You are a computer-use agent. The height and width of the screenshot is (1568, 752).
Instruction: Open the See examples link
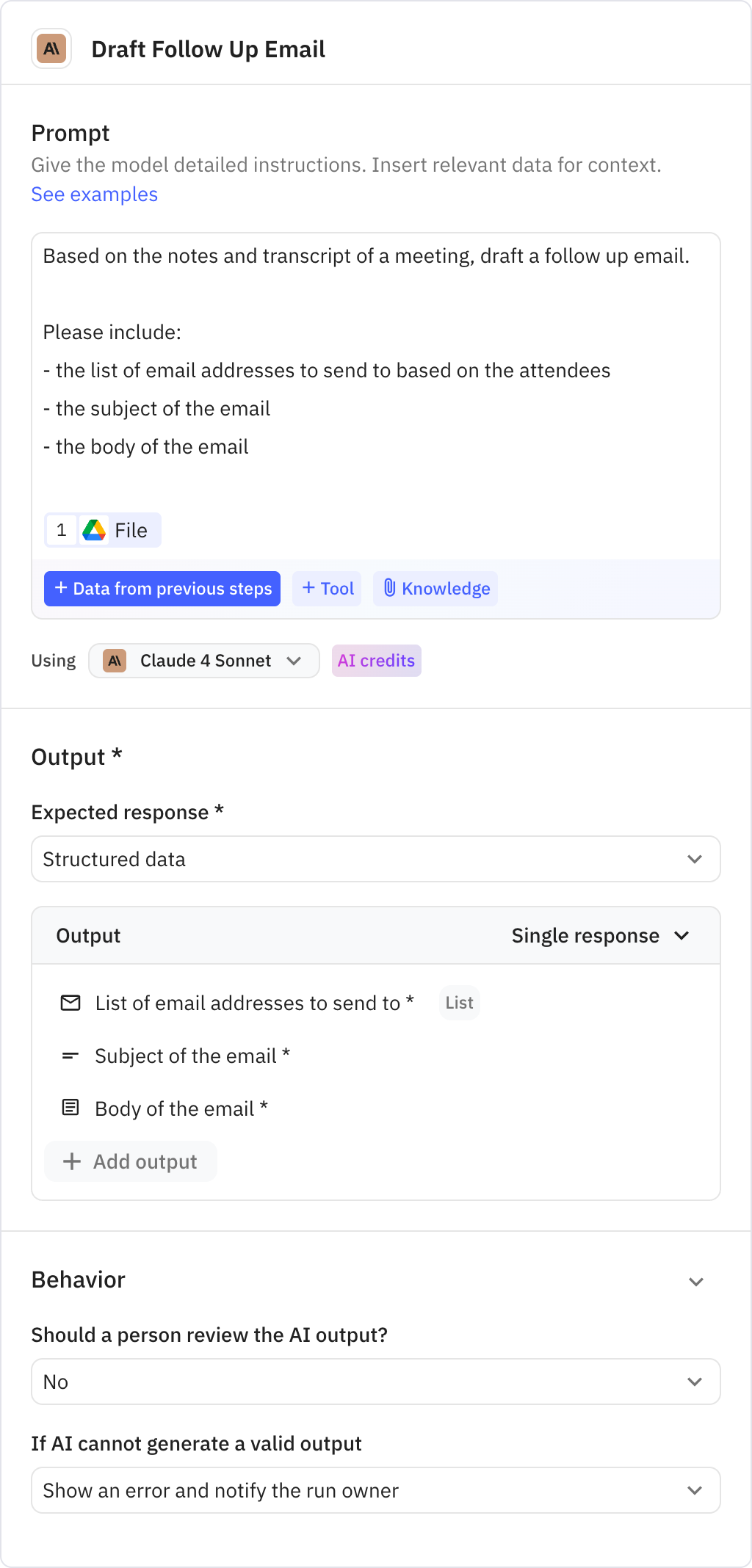[x=94, y=195]
